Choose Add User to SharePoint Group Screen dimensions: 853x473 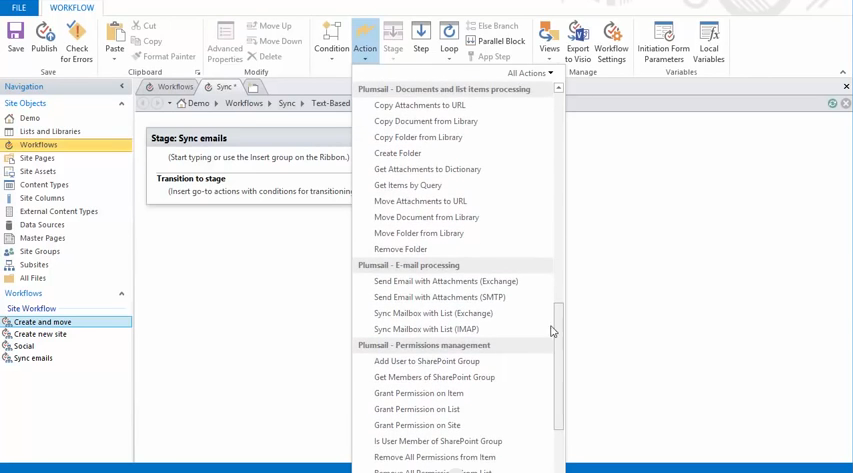(x=427, y=361)
